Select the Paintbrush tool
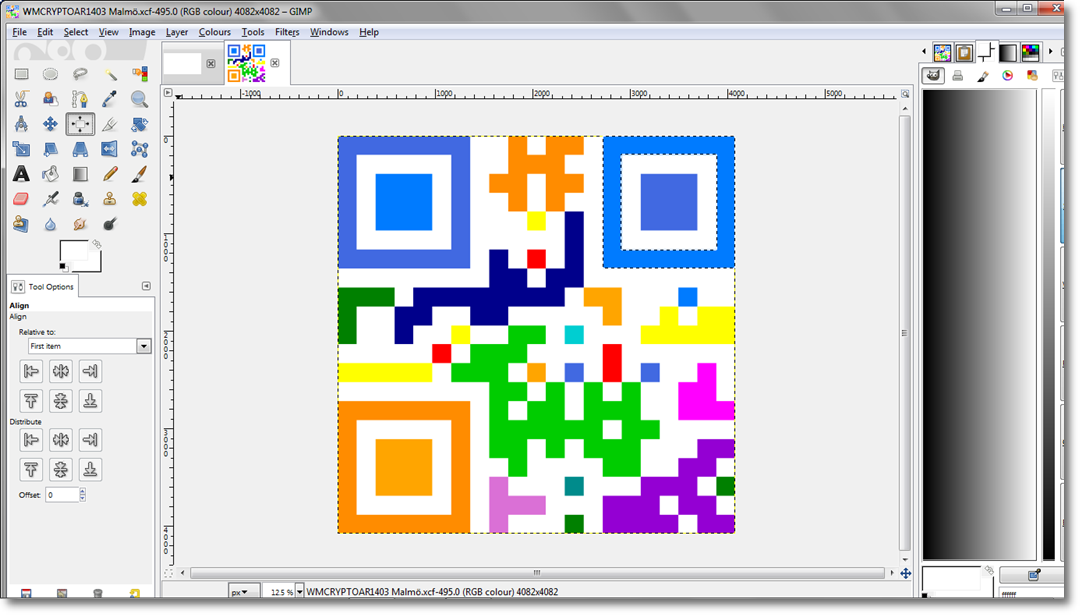Viewport: 1080px width, 615px height. (139, 174)
